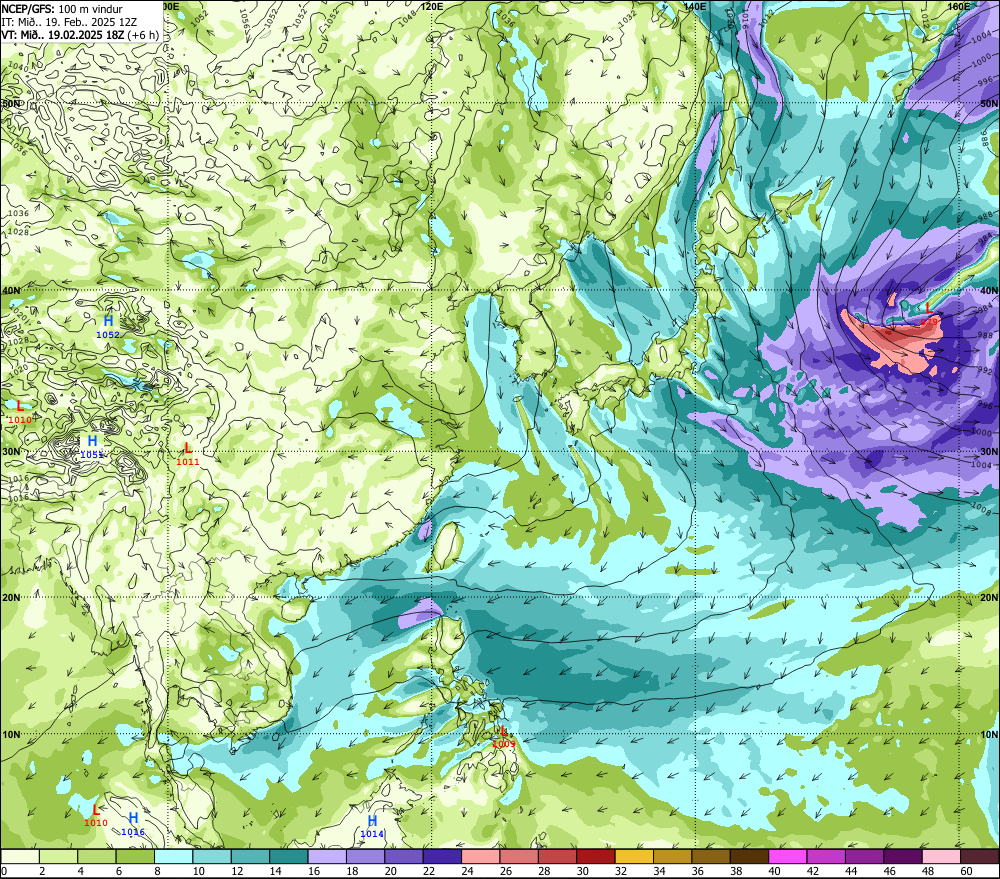Click the 140E longitude label
The height and width of the screenshot is (879, 1000).
point(695,6)
